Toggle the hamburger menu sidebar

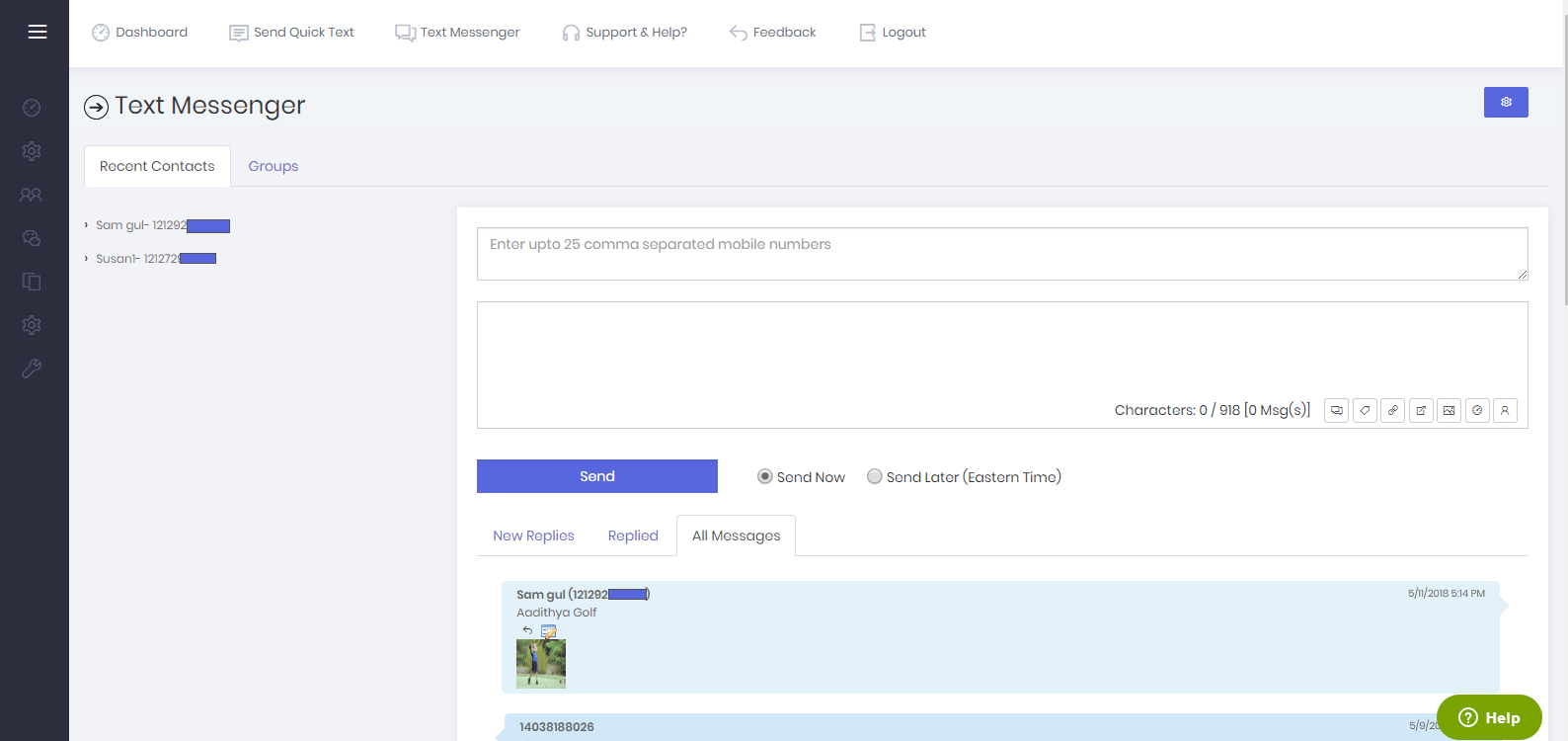(38, 32)
